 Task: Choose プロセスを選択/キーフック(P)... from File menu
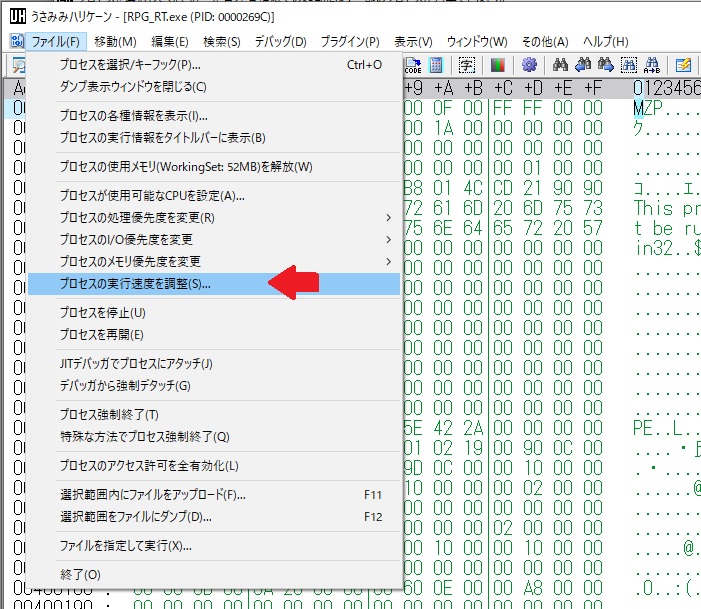130,65
